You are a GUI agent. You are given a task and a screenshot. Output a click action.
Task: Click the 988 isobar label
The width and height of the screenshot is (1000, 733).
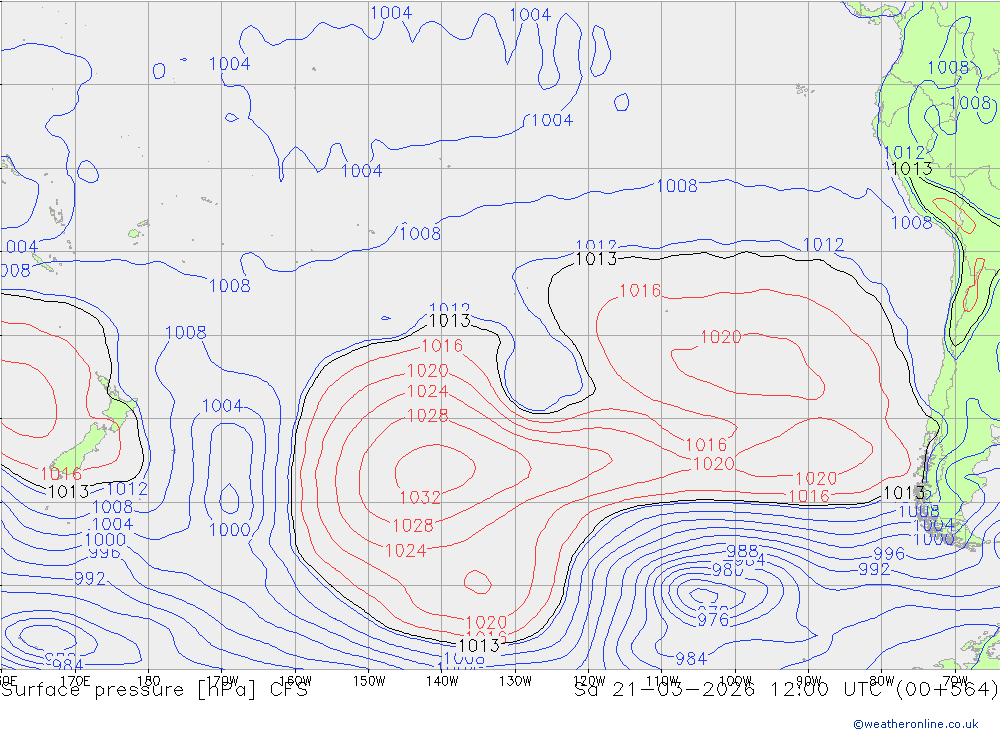pyautogui.click(x=742, y=551)
